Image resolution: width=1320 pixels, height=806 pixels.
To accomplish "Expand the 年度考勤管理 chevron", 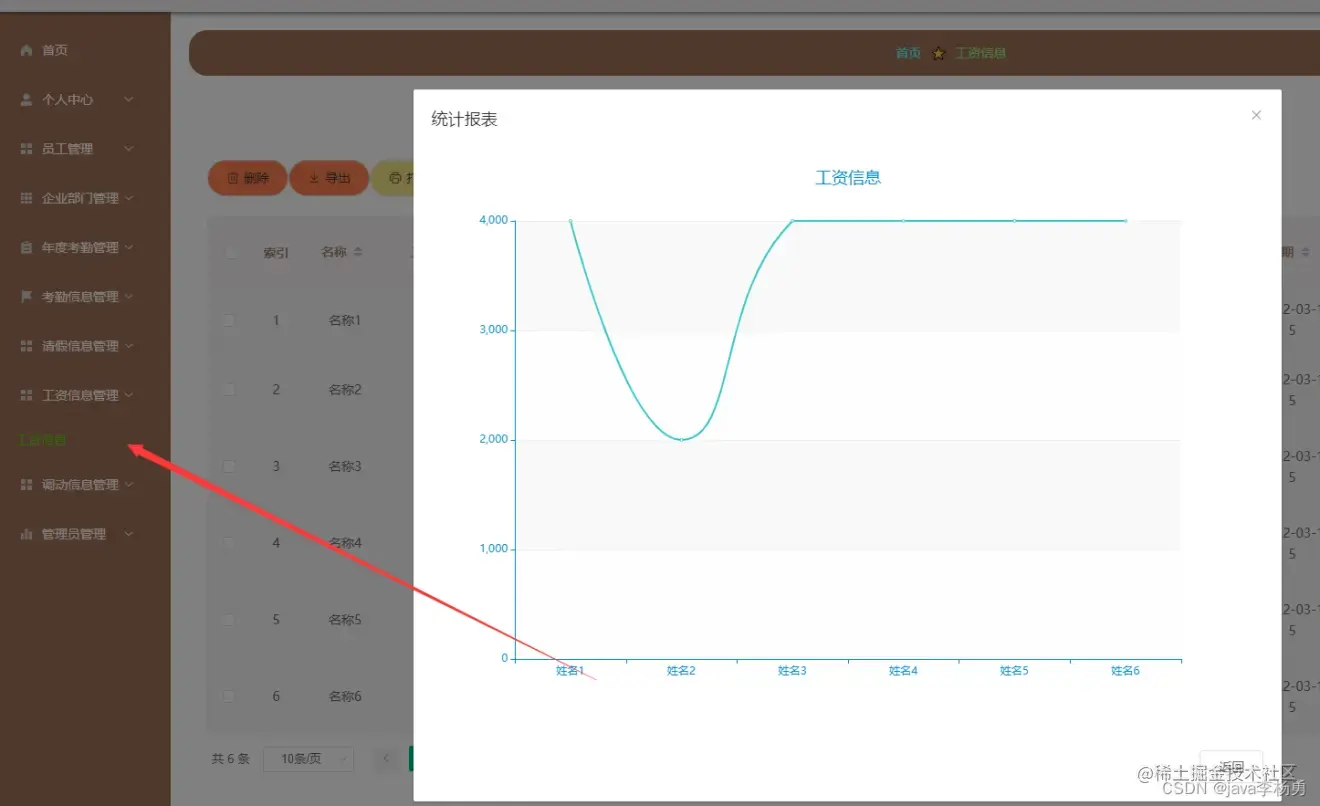I will tap(128, 247).
